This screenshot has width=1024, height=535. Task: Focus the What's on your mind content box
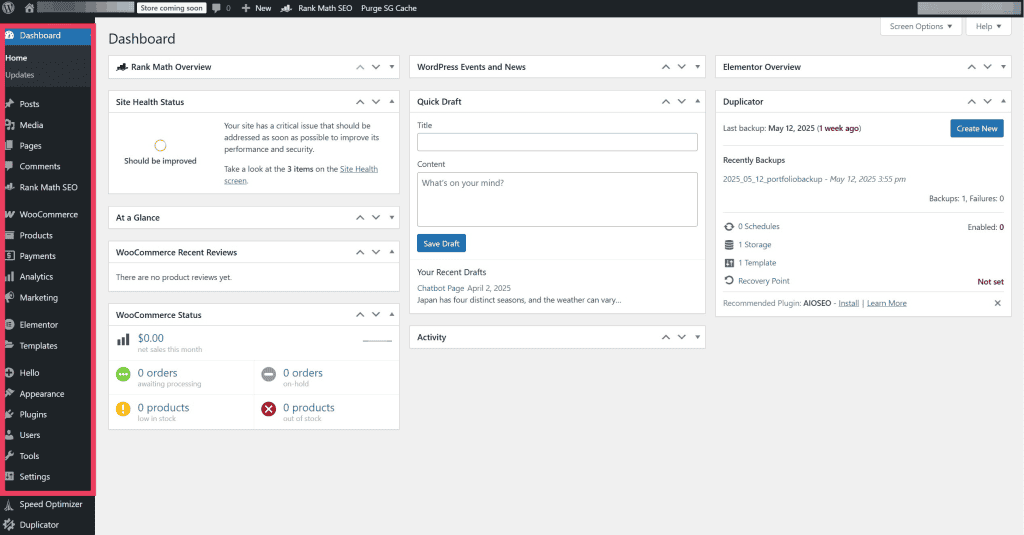click(557, 199)
